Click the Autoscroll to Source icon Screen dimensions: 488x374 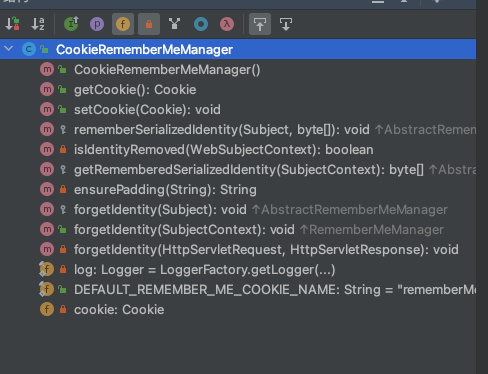(260, 24)
